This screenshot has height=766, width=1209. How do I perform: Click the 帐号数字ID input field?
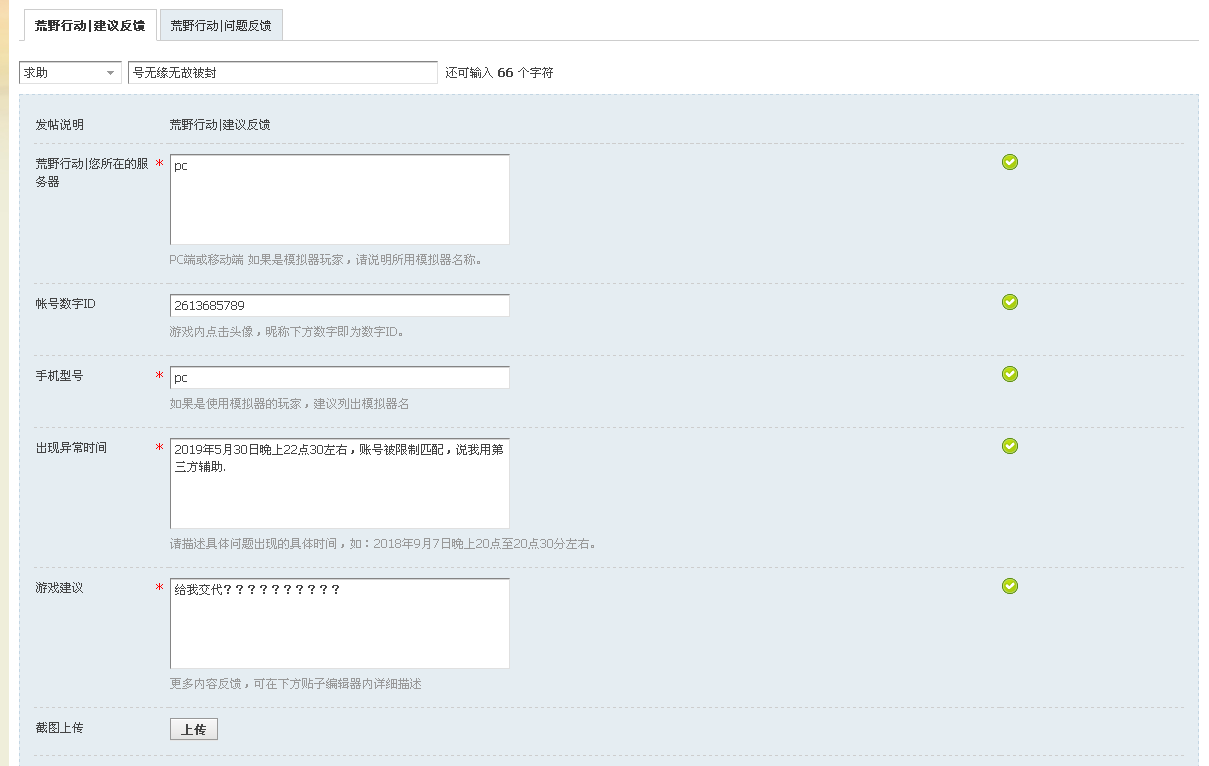tap(340, 305)
